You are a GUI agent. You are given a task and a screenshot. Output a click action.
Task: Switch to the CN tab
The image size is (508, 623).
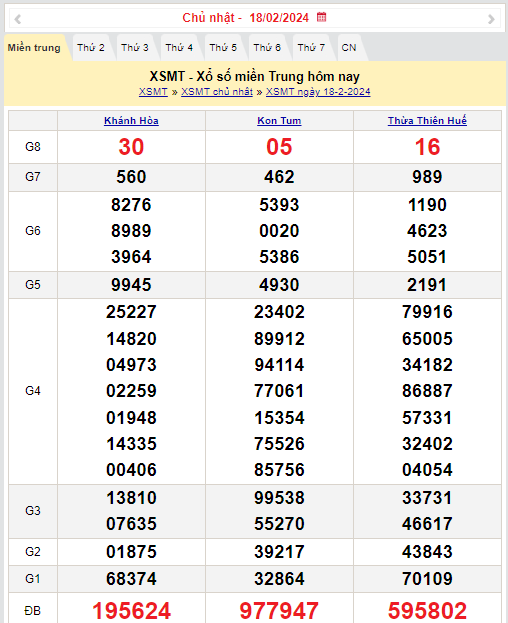pos(349,48)
